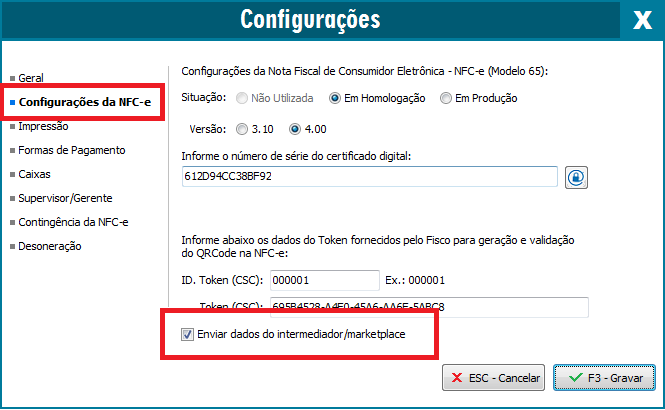Open Formas de Pagamento section
Image resolution: width=665 pixels, height=410 pixels.
tap(72, 151)
